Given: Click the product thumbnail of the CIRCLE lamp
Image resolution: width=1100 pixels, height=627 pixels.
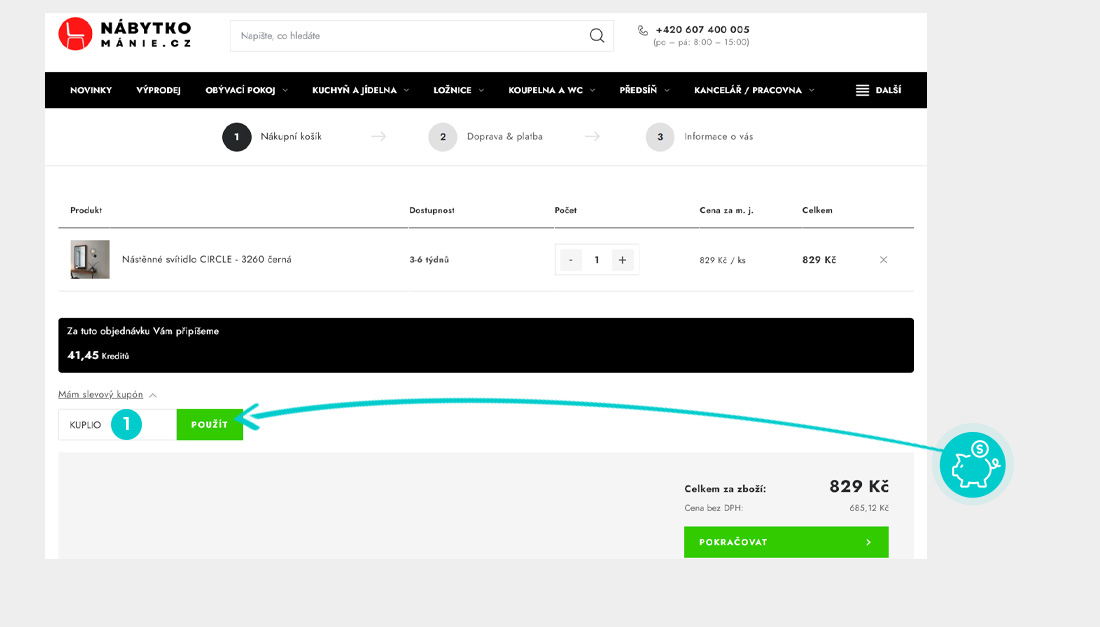Looking at the screenshot, I should [90, 260].
